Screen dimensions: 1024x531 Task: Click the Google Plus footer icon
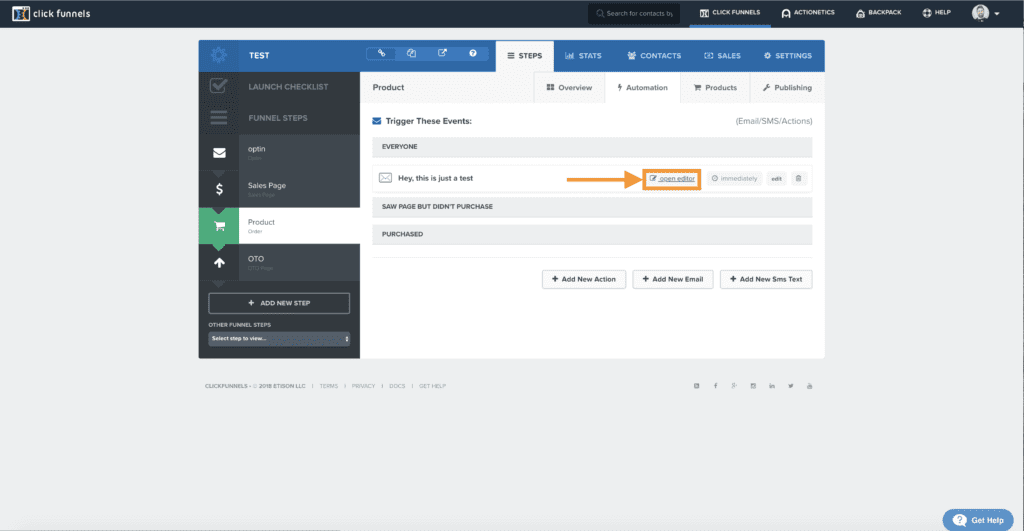[734, 386]
